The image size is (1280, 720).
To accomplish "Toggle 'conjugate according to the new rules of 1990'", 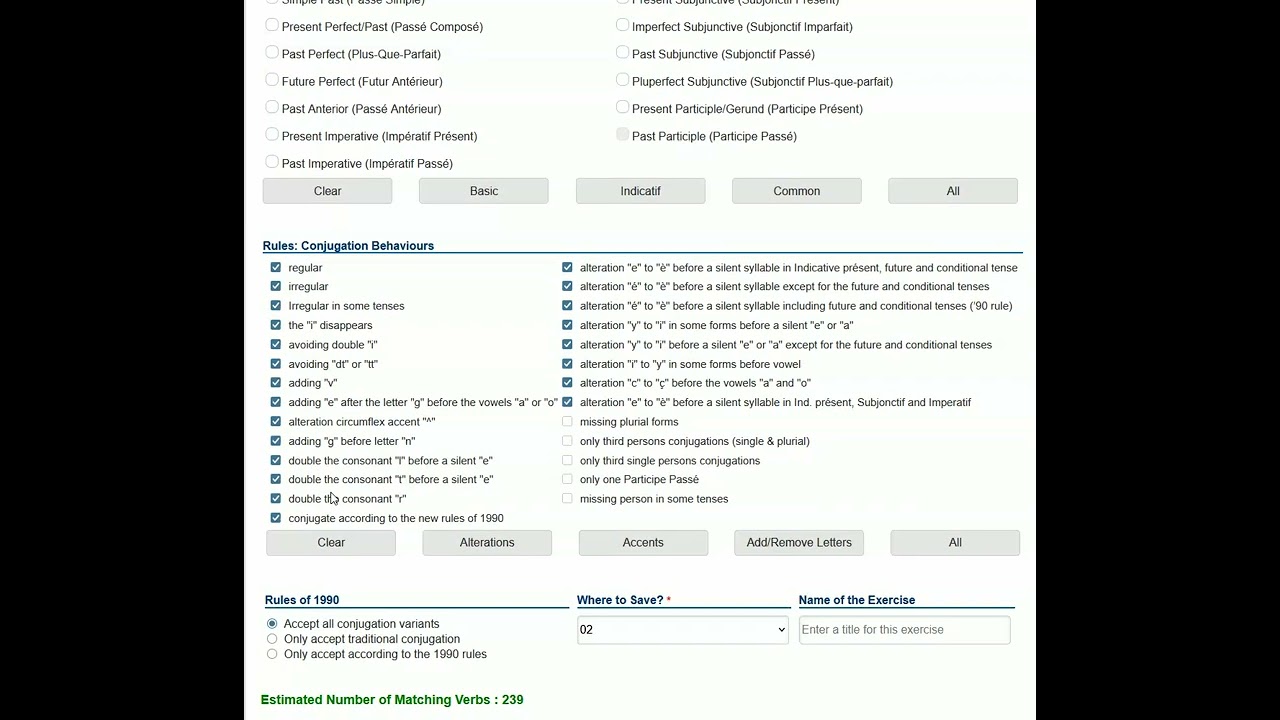I will (276, 518).
